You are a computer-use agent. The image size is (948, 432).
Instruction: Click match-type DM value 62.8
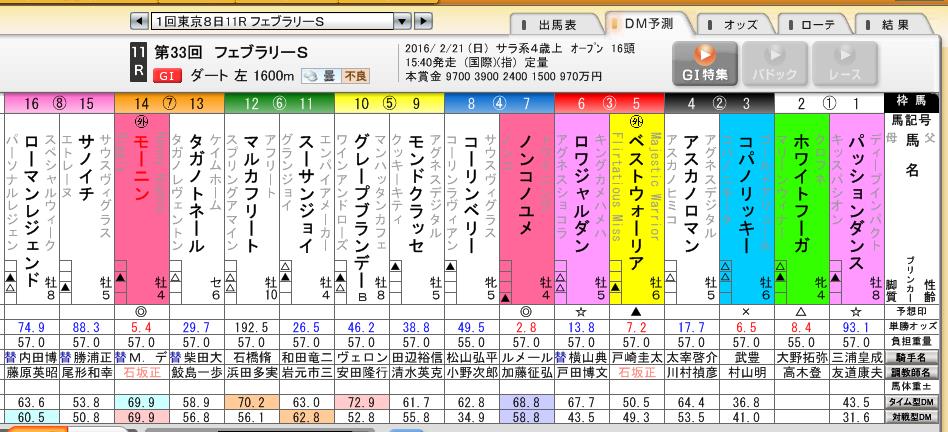pyautogui.click(x=306, y=416)
